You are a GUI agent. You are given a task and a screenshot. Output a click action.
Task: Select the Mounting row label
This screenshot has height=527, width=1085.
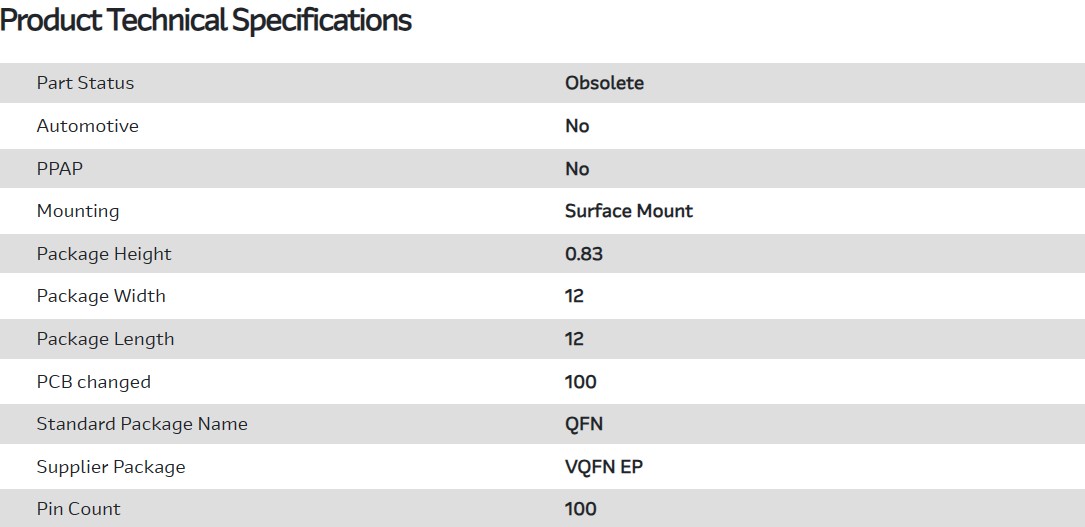click(78, 211)
